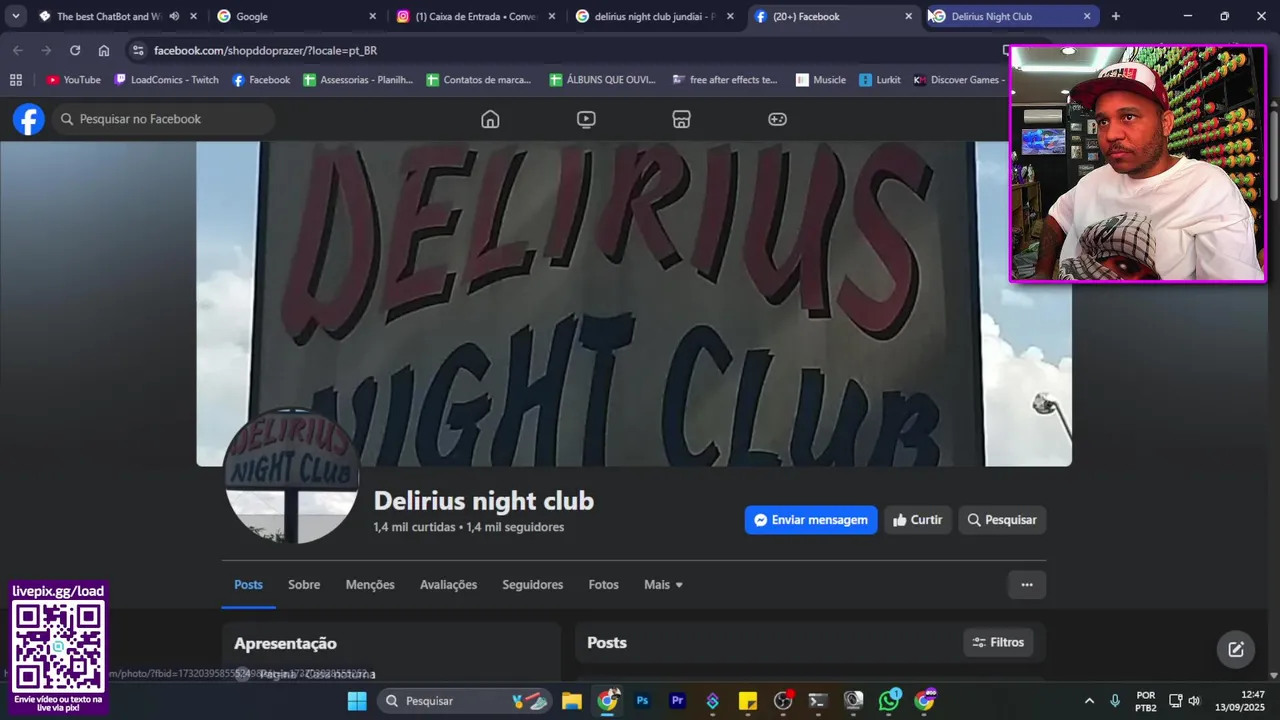The width and height of the screenshot is (1280, 720).
Task: Close the ChatBot browser tab
Action: [194, 16]
